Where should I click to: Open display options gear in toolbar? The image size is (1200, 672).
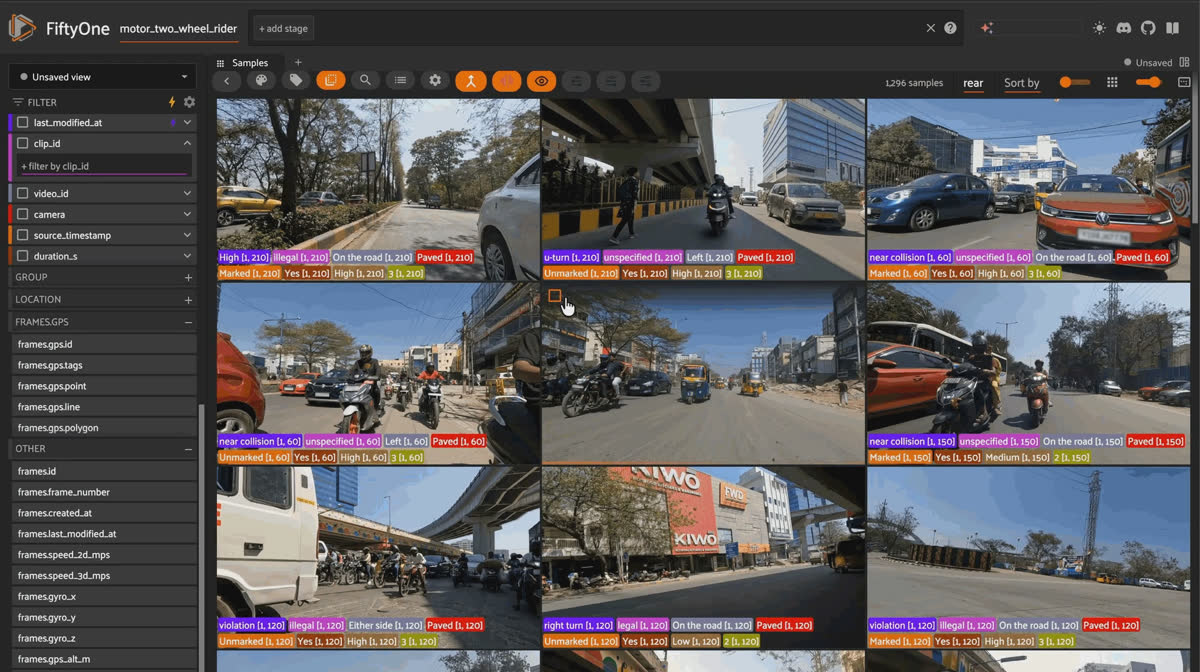(435, 81)
